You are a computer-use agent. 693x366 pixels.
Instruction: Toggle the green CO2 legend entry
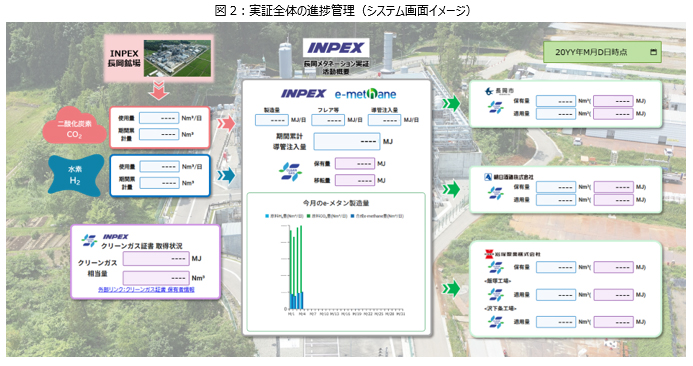(327, 216)
